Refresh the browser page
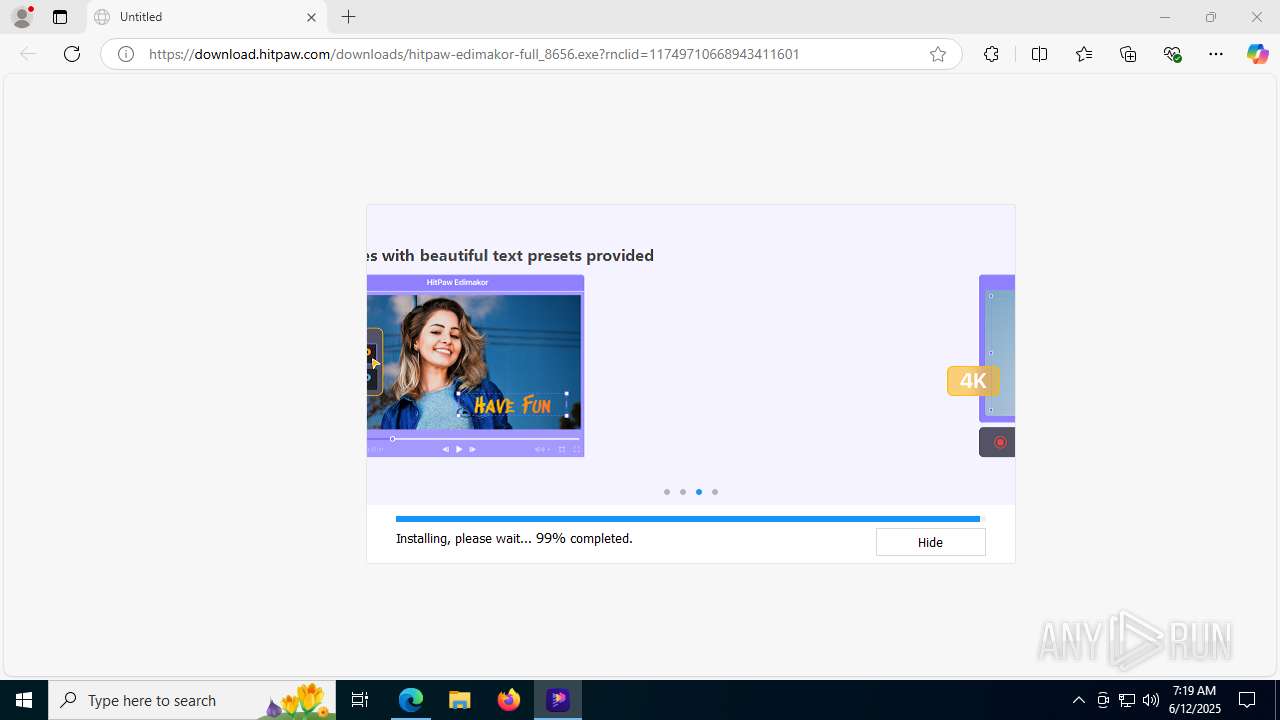Image resolution: width=1280 pixels, height=720 pixels. (72, 54)
